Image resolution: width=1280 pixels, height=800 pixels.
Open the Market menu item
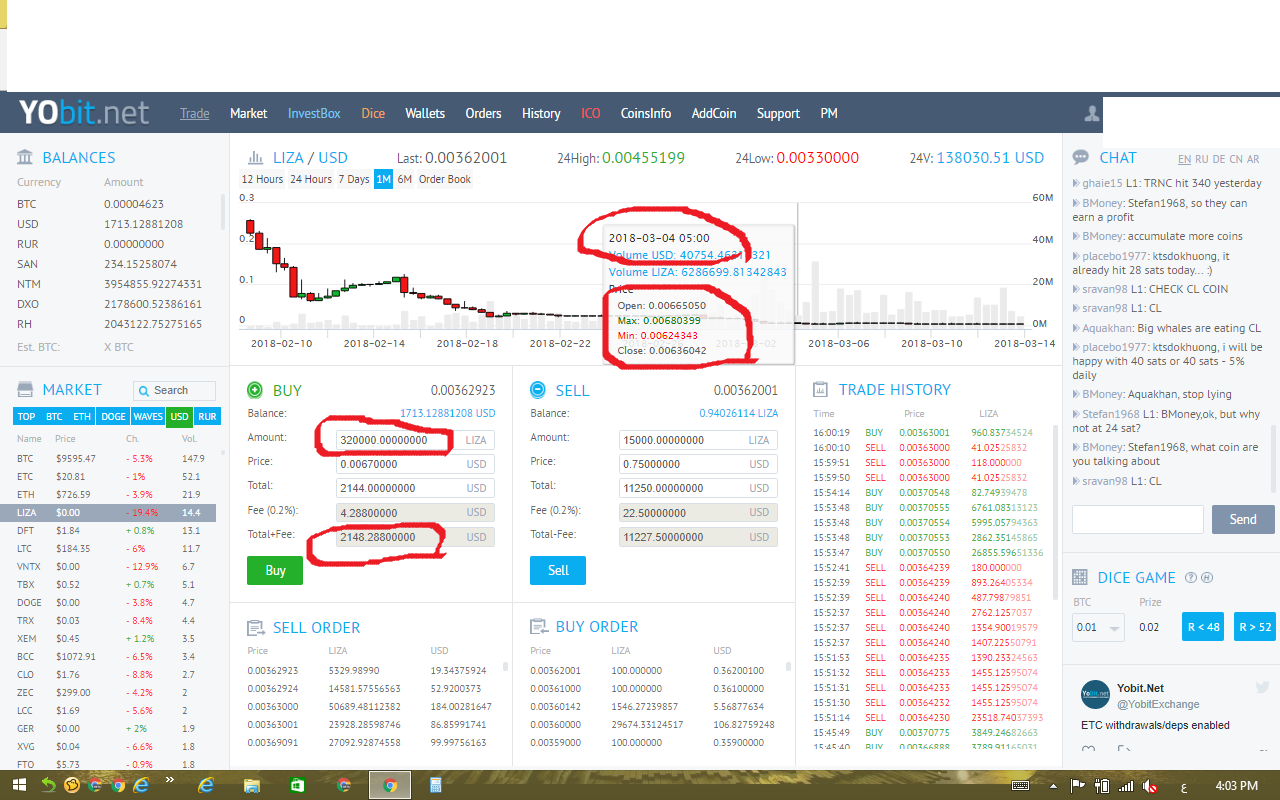pyautogui.click(x=248, y=114)
